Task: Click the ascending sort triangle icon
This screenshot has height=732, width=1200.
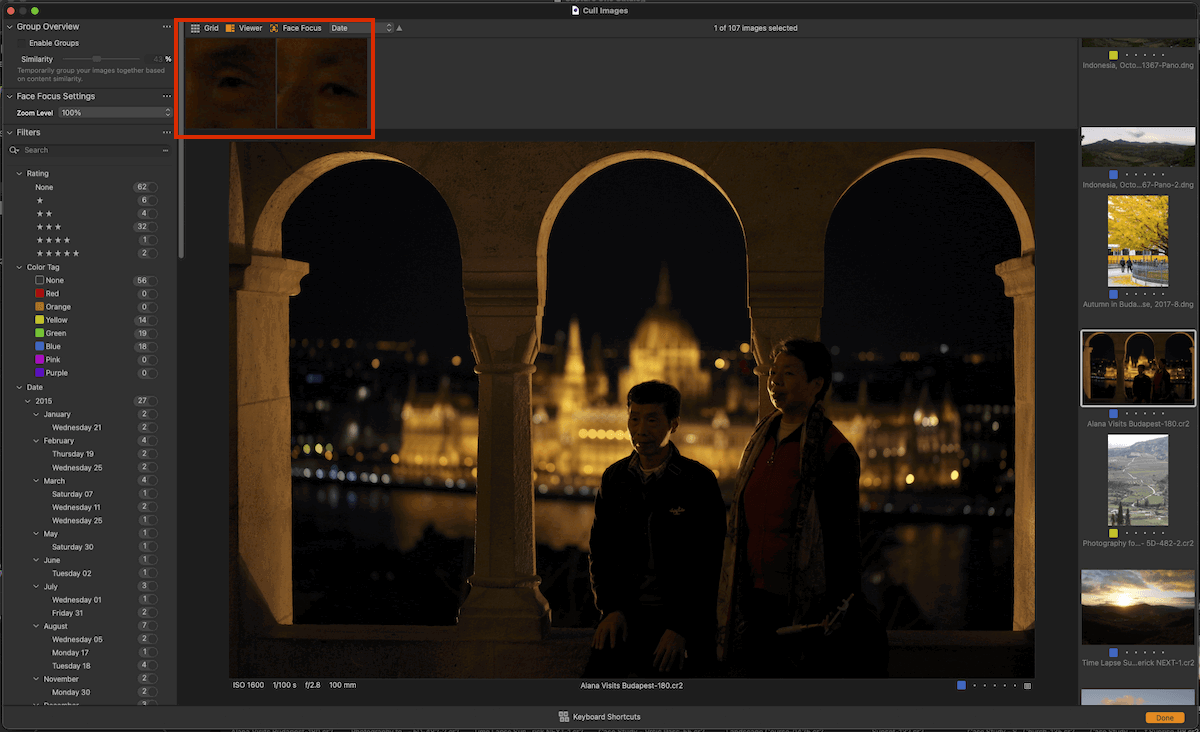Action: 399,29
